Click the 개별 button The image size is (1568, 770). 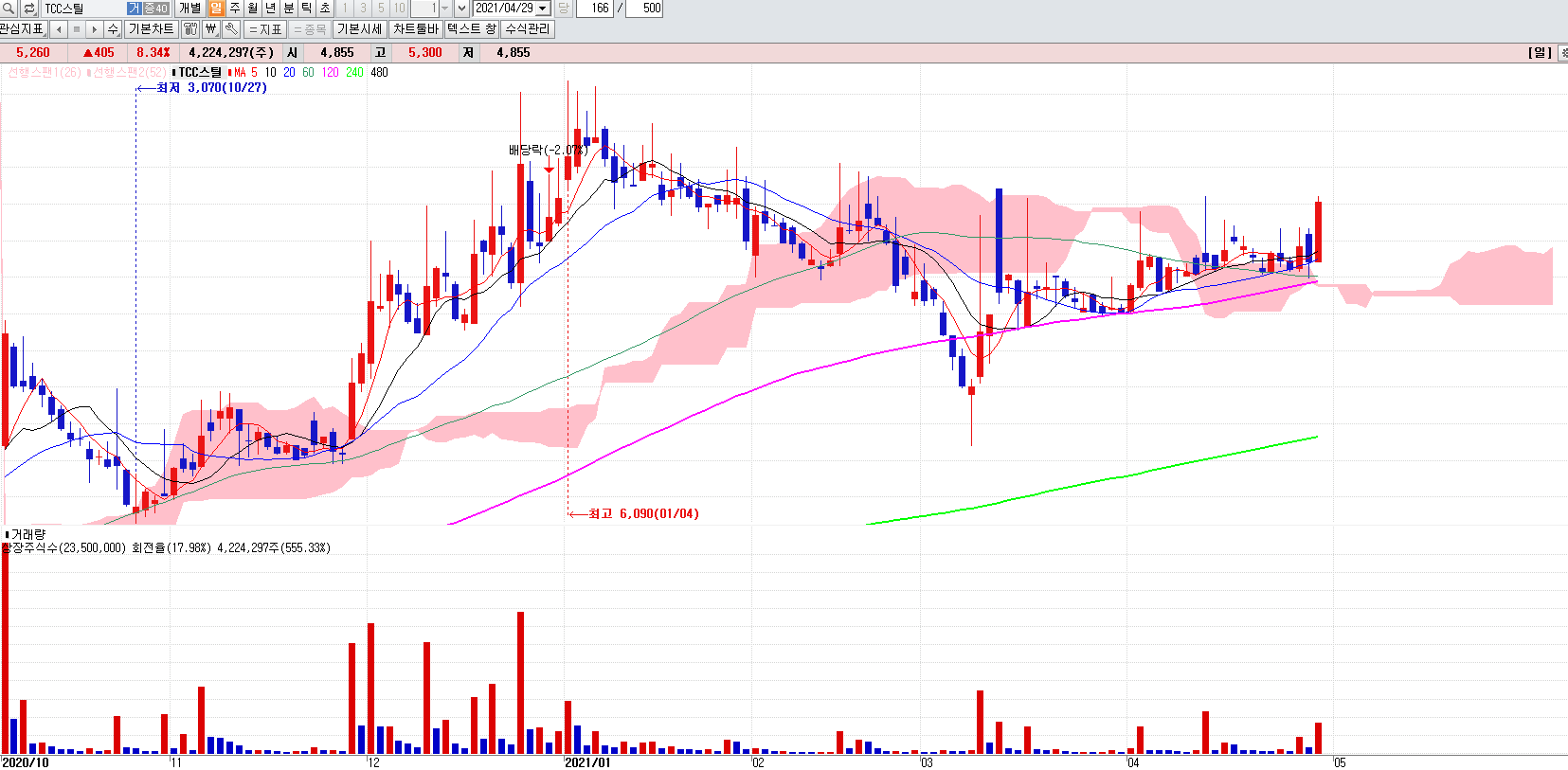tap(189, 9)
